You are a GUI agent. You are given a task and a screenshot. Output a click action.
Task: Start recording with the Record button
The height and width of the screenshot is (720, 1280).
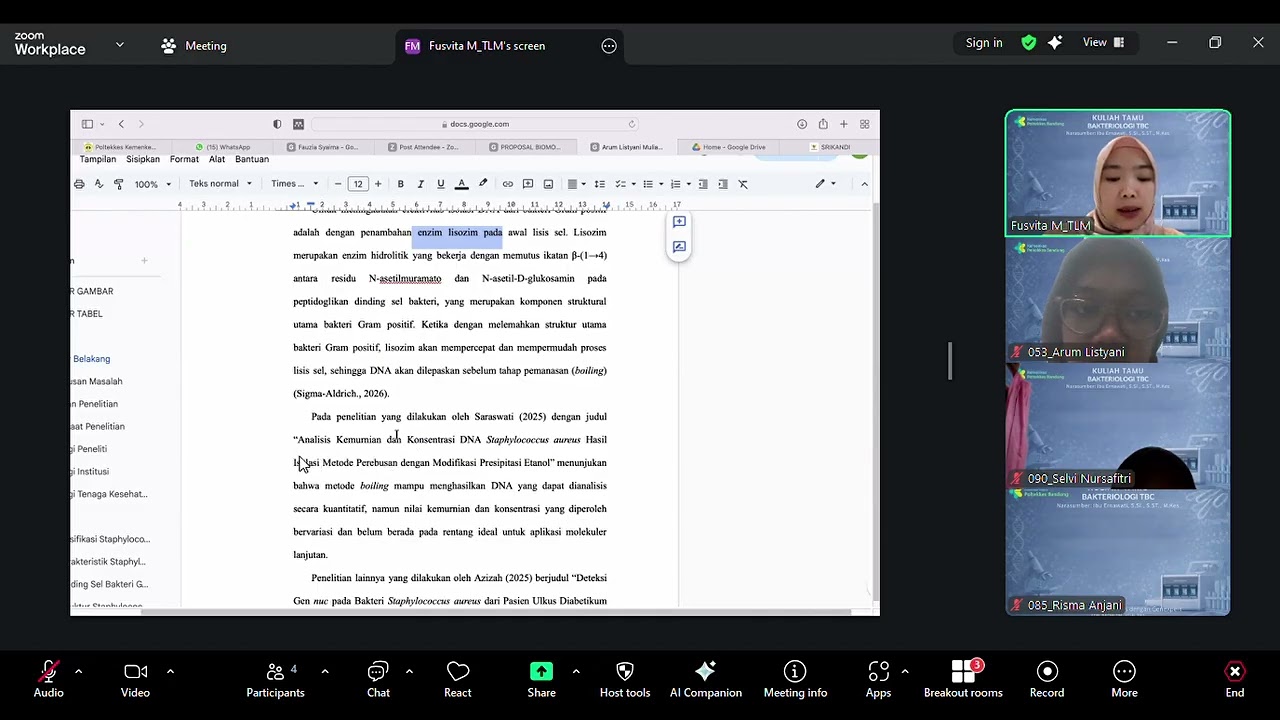click(x=1047, y=680)
